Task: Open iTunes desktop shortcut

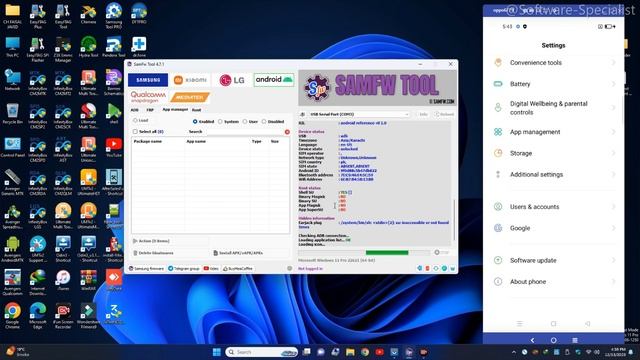Action: 63,281
